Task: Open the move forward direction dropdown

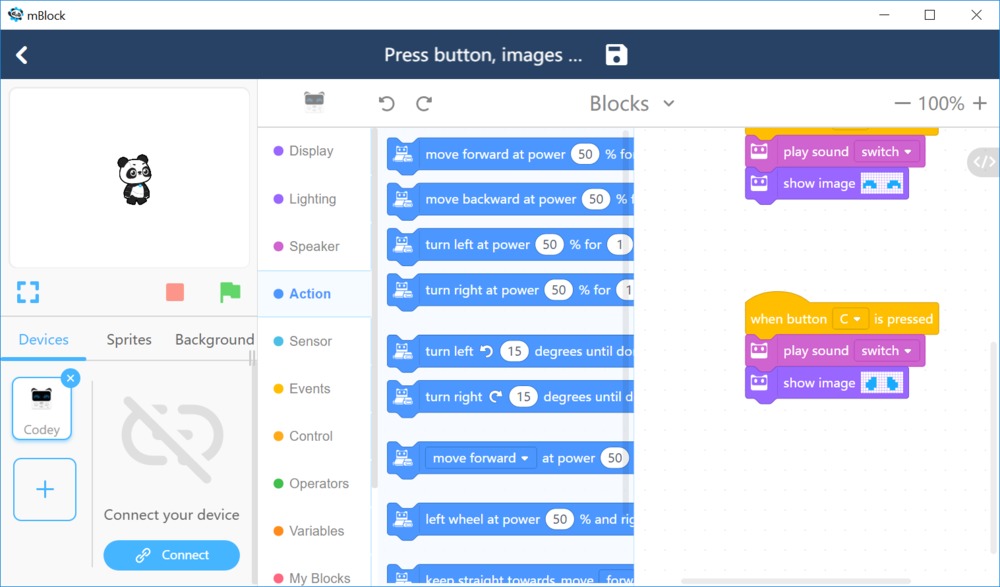Action: click(x=480, y=458)
